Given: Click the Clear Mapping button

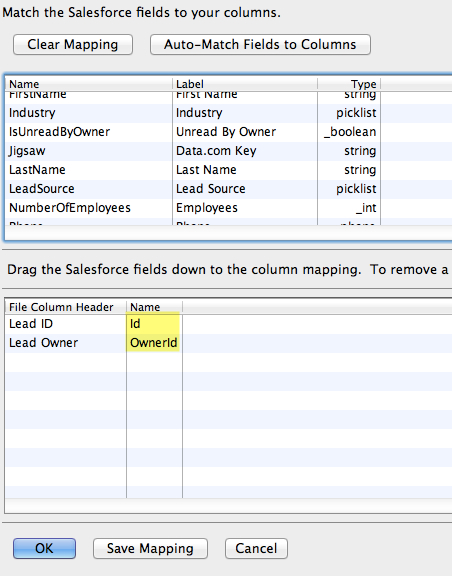Looking at the screenshot, I should [x=73, y=44].
